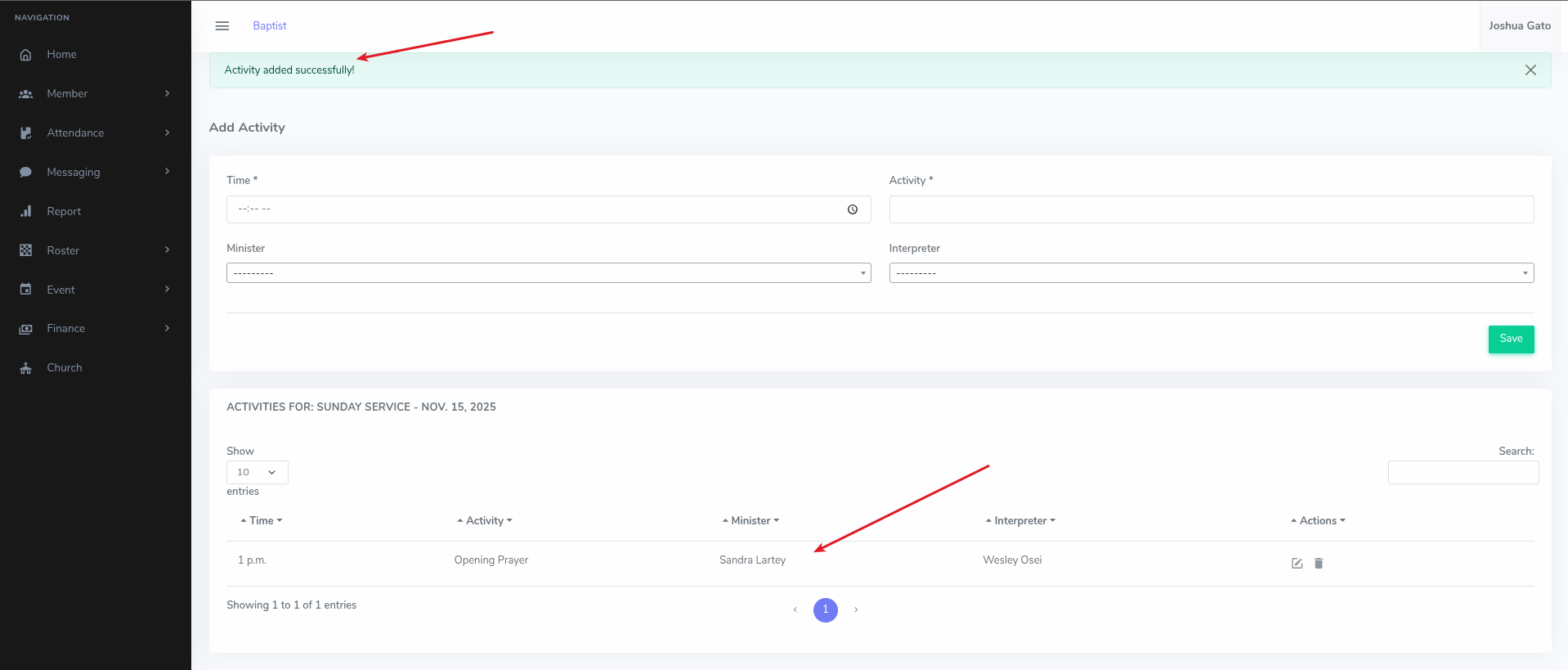
Task: Go to next page in pagination
Action: 856,609
